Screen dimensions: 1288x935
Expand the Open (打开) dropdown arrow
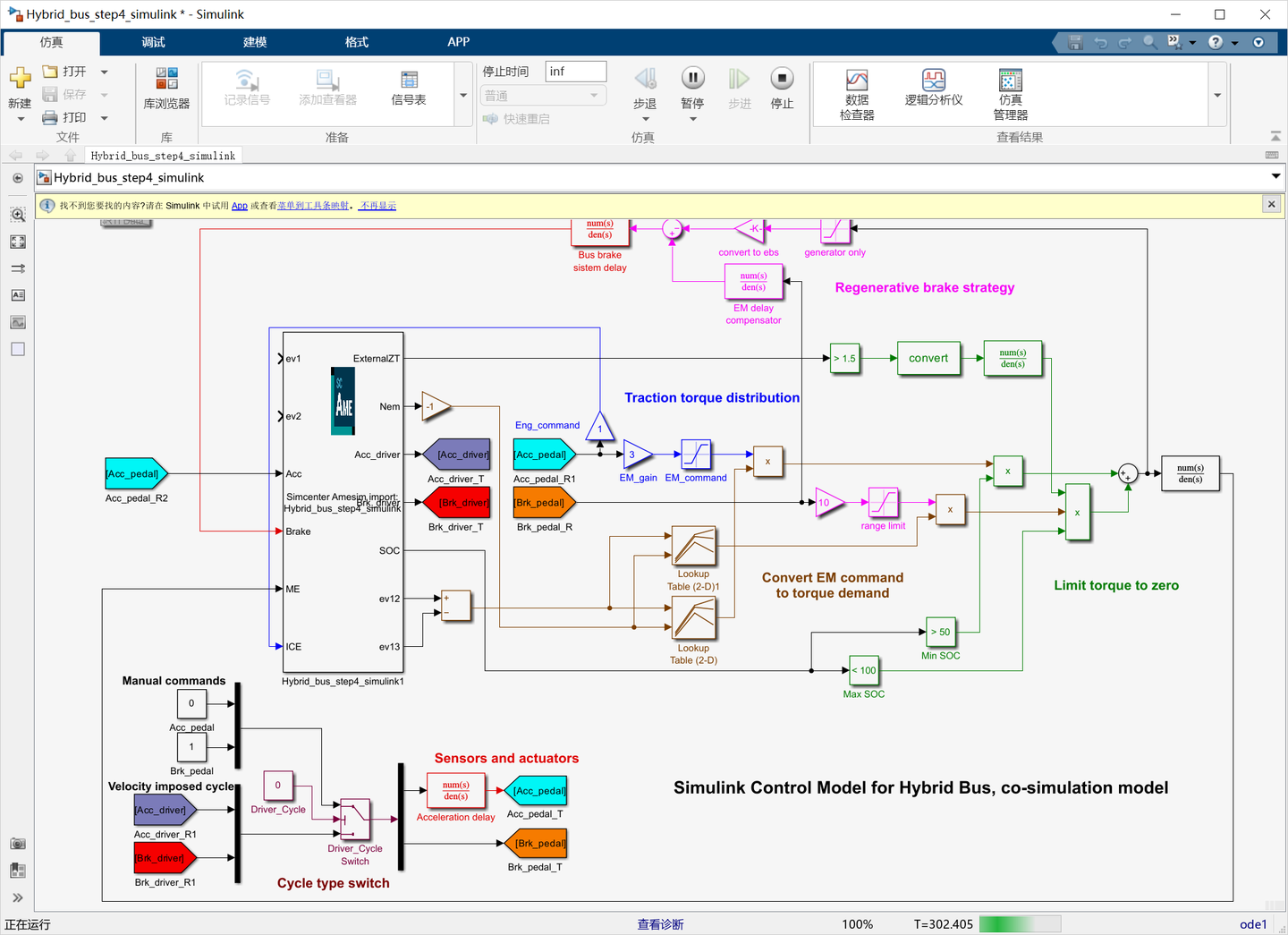point(104,72)
